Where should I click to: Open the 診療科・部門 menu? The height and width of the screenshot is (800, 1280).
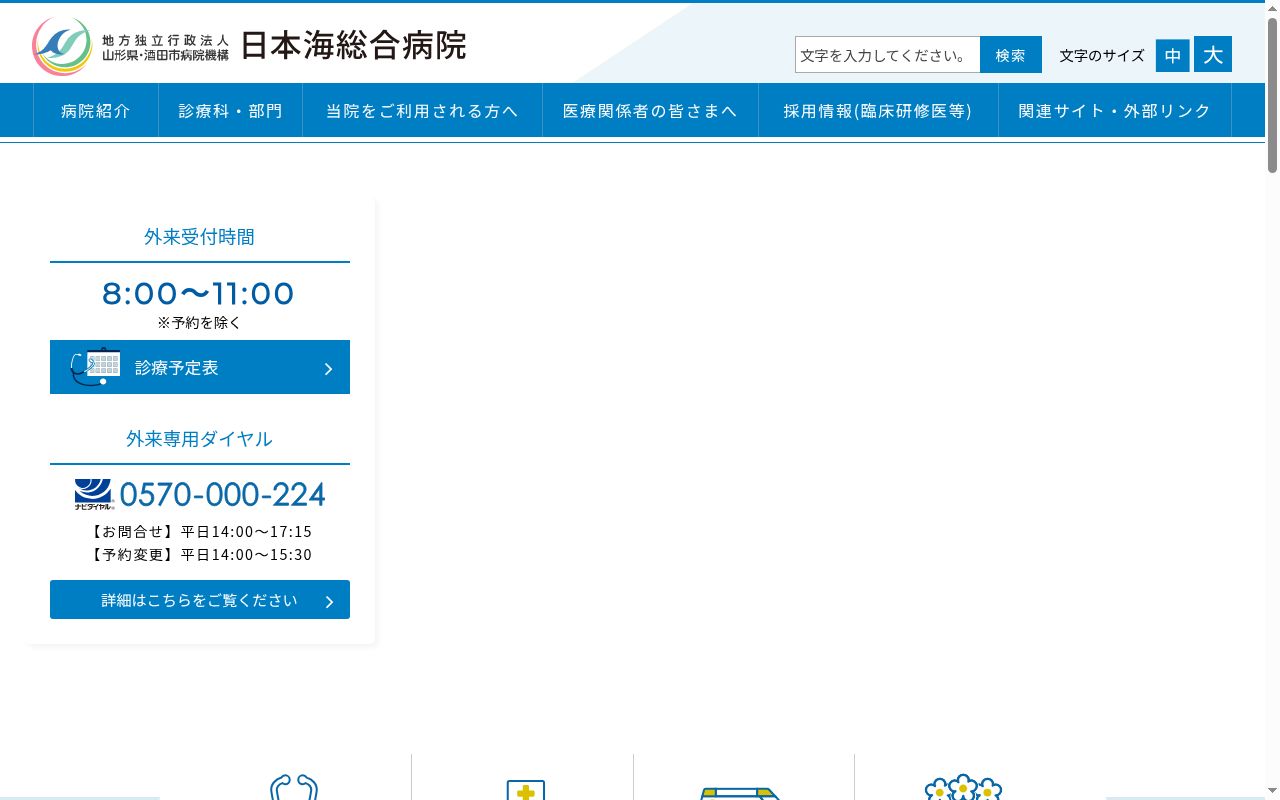coord(231,111)
